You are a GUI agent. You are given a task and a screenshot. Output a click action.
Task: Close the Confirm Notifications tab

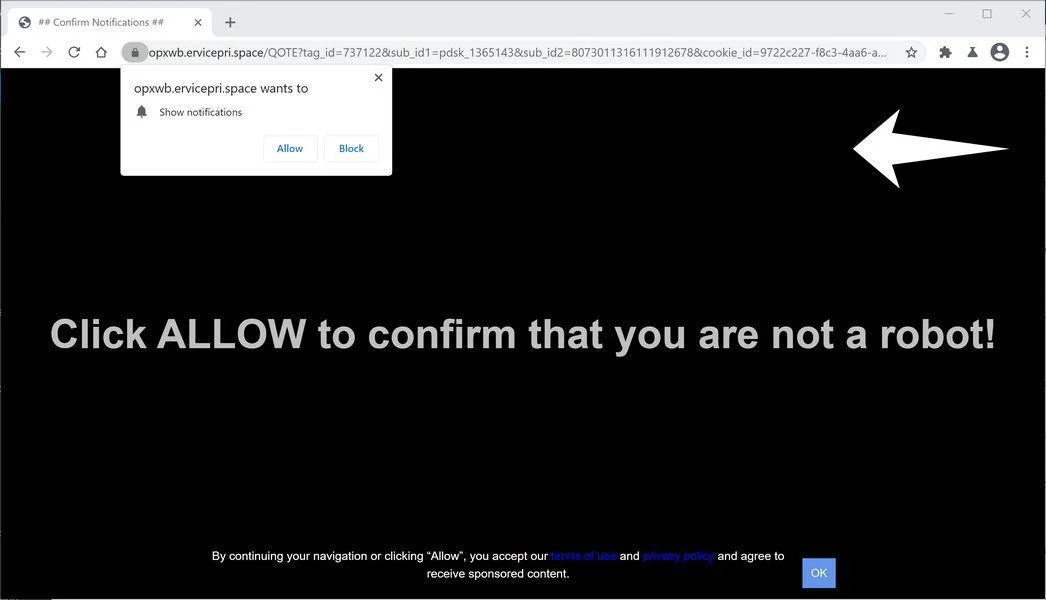[198, 23]
